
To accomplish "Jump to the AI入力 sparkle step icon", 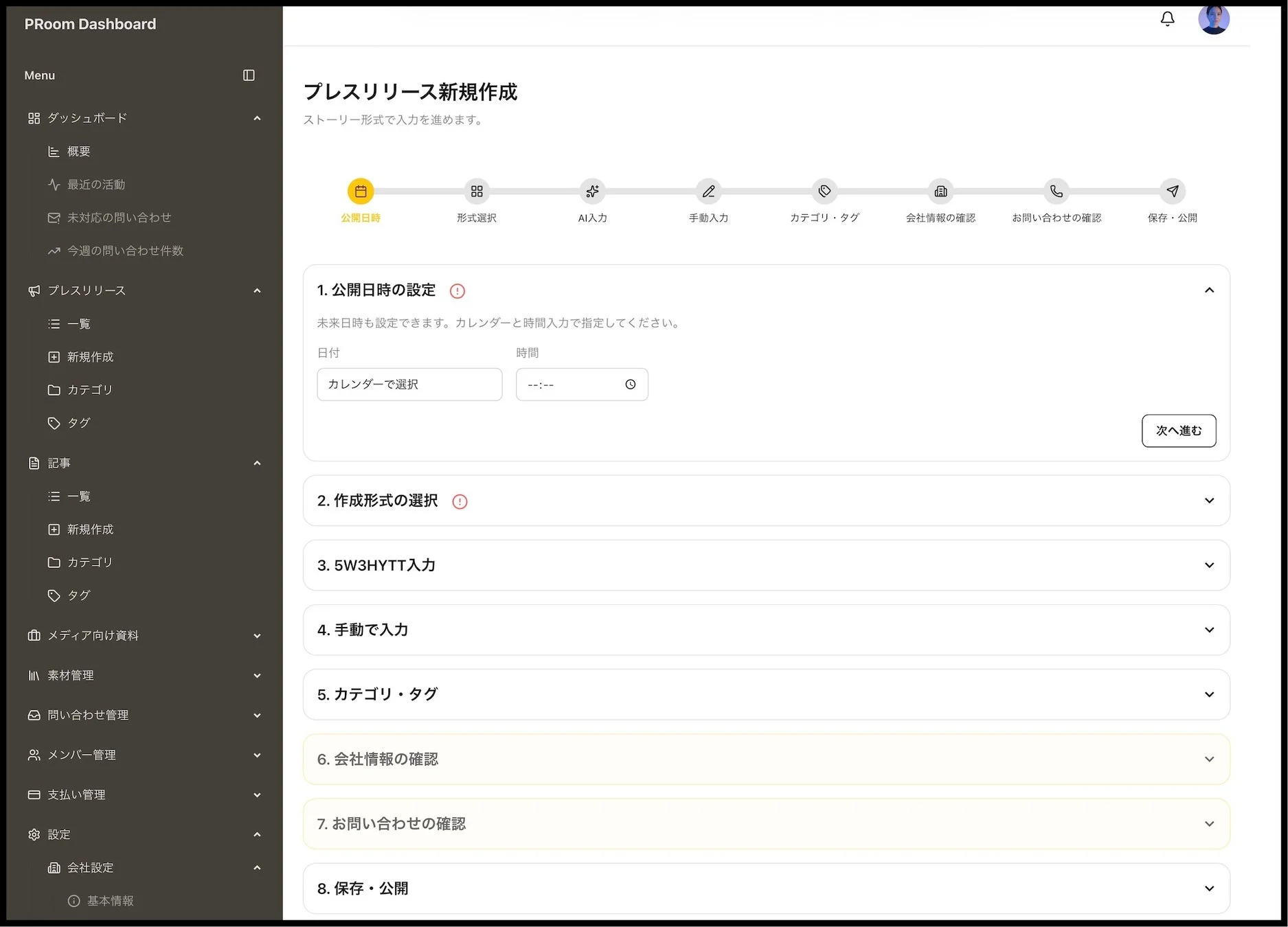I will tap(592, 192).
